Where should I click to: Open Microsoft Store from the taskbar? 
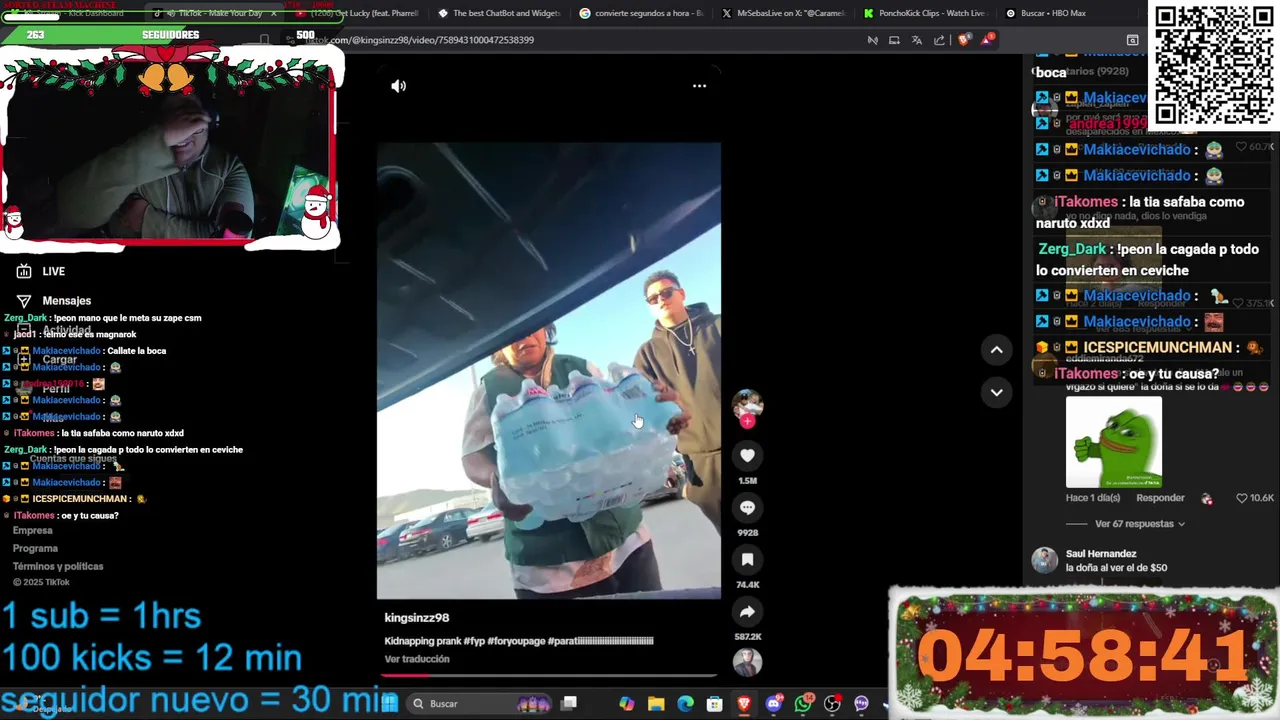pyautogui.click(x=714, y=704)
